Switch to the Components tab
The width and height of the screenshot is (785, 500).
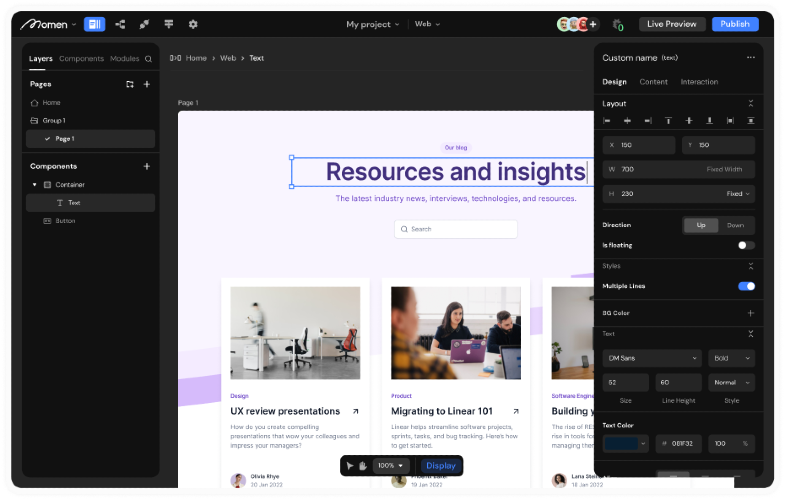point(82,59)
